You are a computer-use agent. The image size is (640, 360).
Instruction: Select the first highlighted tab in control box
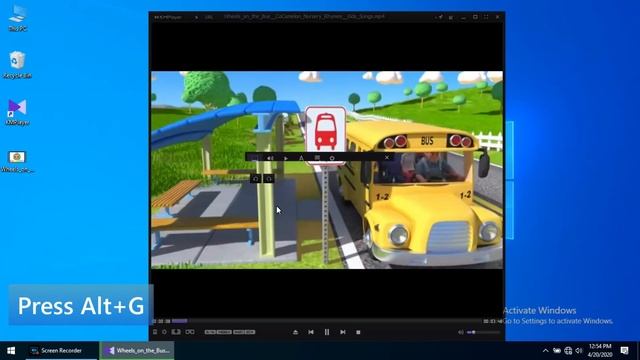coord(254,158)
